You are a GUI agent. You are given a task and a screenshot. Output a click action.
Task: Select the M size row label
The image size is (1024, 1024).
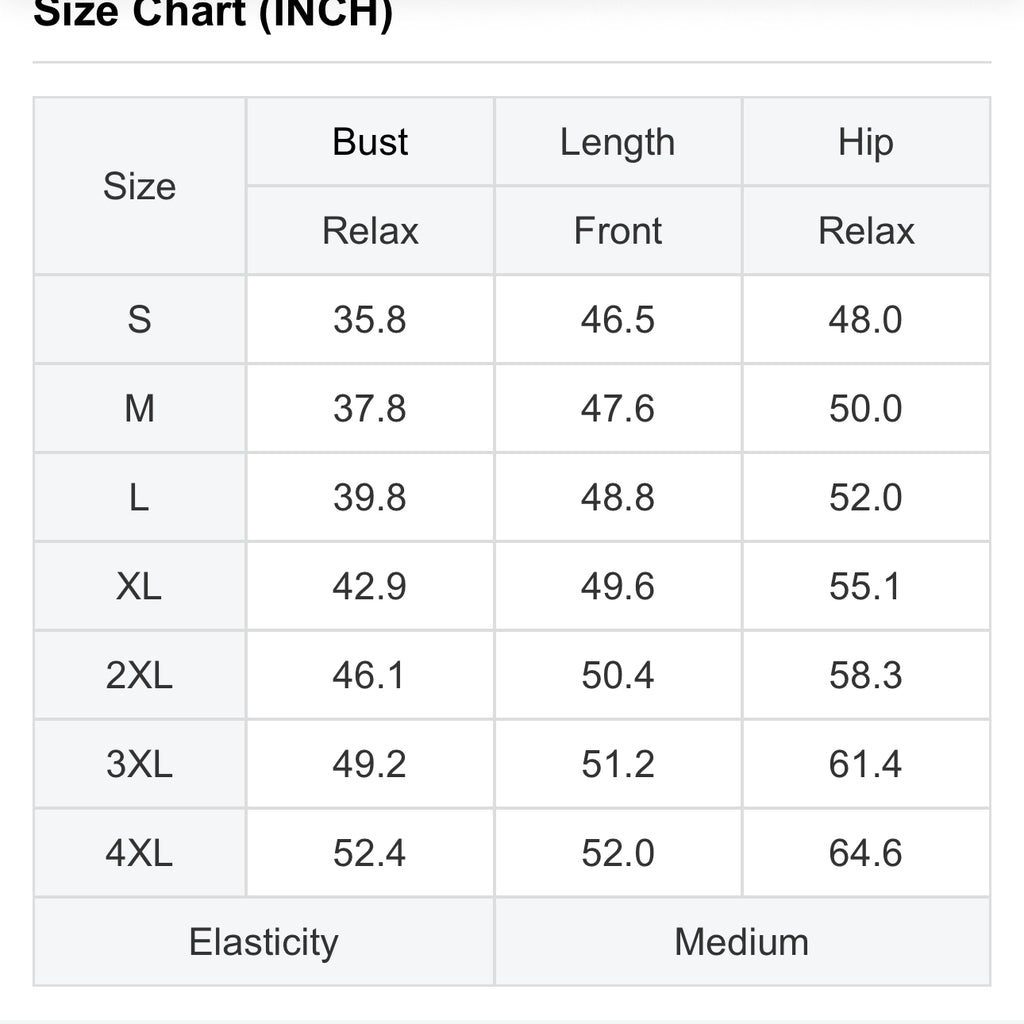click(x=140, y=408)
